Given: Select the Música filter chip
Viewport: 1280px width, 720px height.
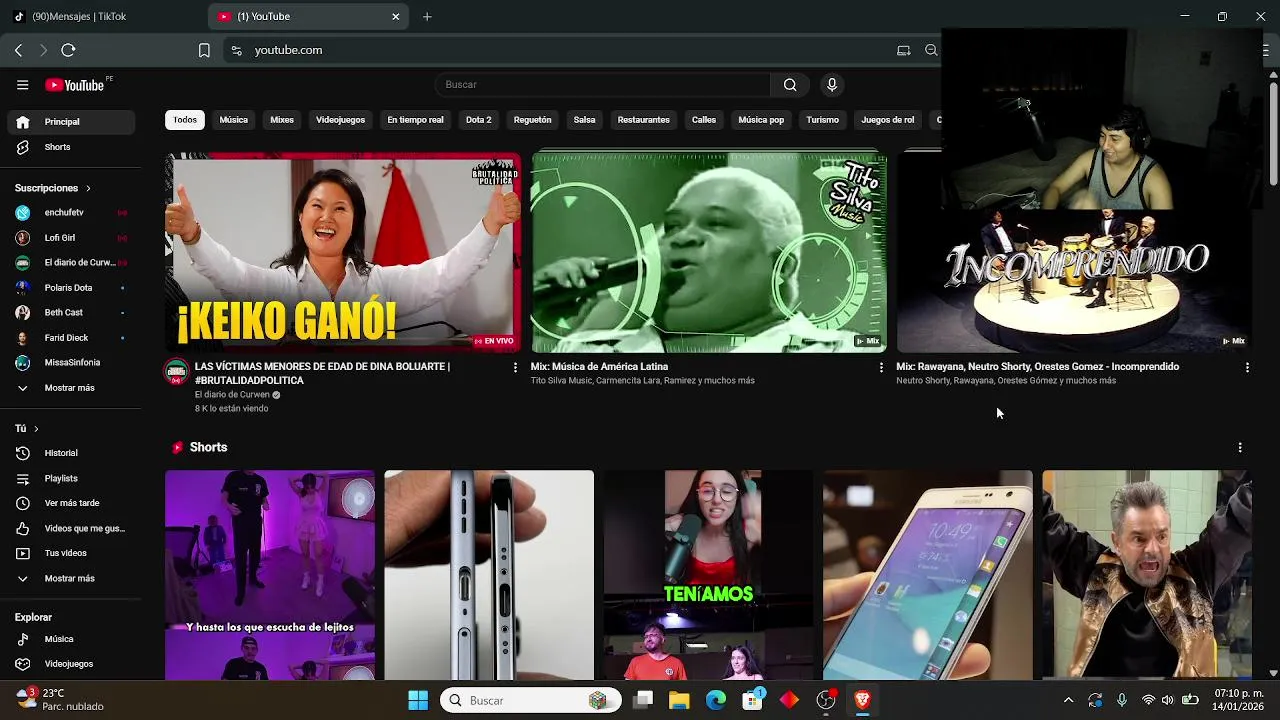Looking at the screenshot, I should point(234,120).
